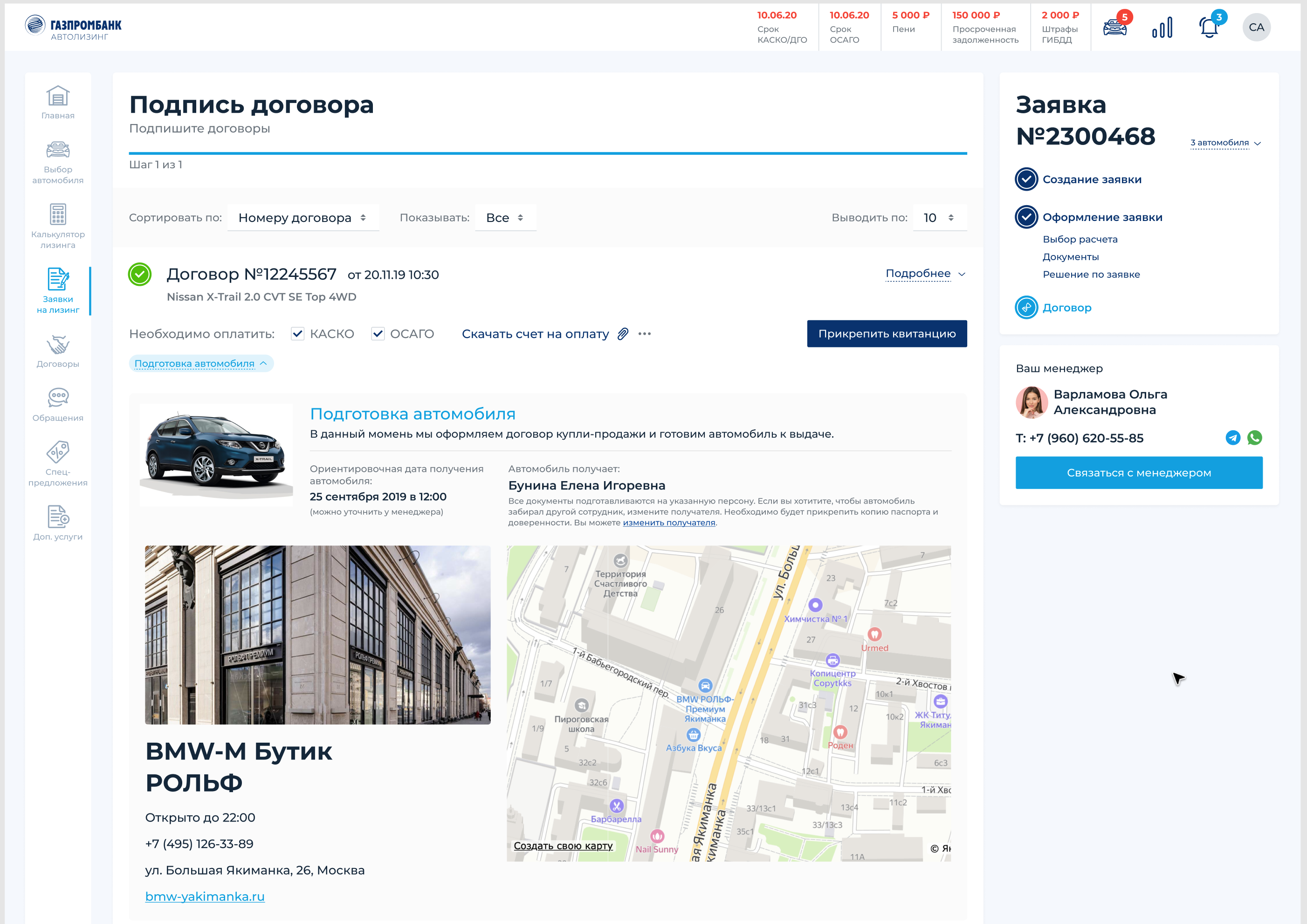
Task: Open the bell notifications icon
Action: click(1209, 28)
